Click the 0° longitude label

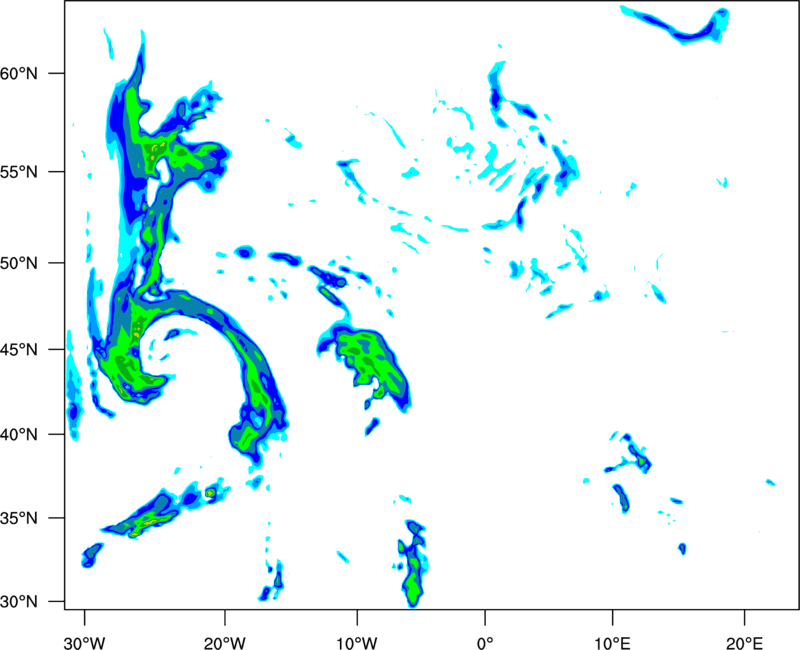coord(485,643)
